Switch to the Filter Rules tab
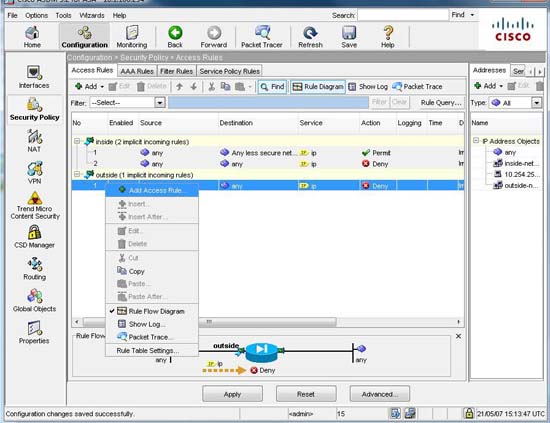Screen dimensions: 550x423 pos(176,71)
